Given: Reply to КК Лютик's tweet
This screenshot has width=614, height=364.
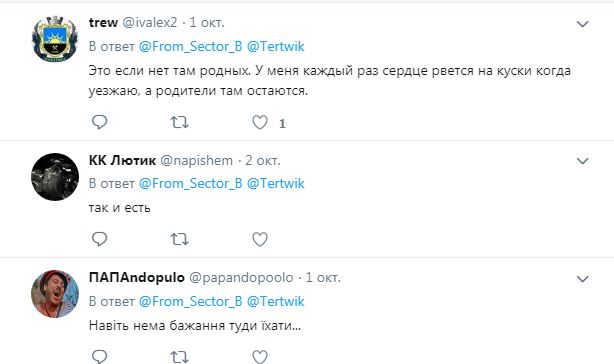Looking at the screenshot, I should click(99, 239).
